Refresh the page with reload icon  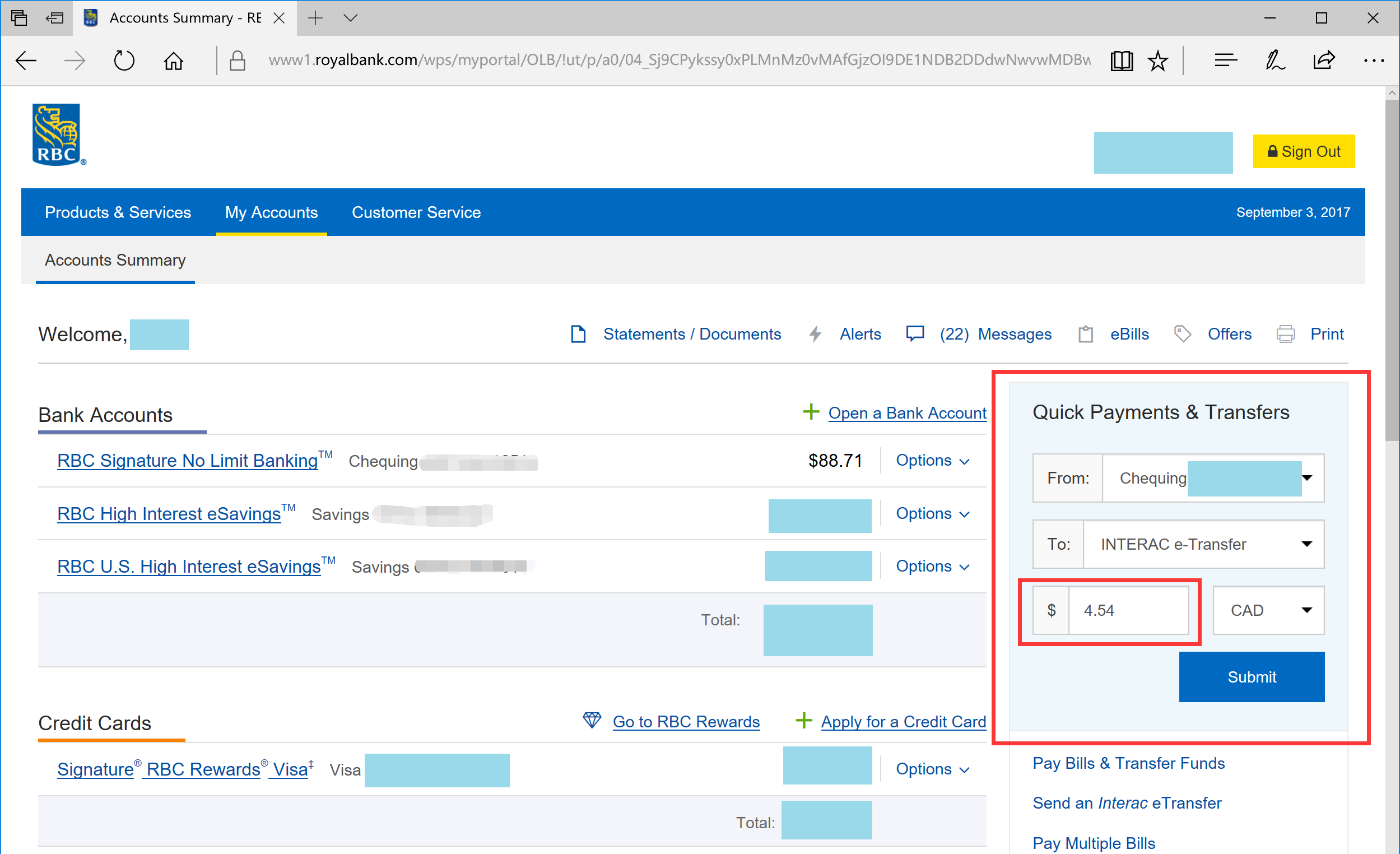tap(124, 60)
